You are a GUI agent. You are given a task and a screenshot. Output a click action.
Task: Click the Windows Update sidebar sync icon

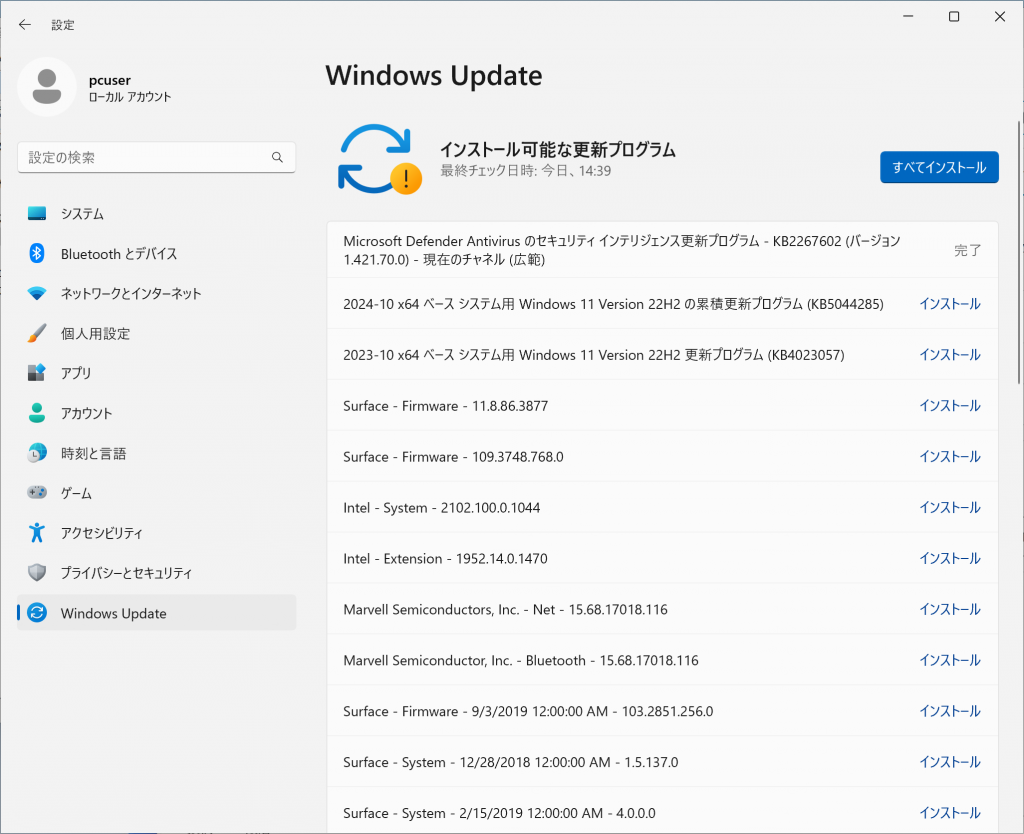click(x=37, y=613)
